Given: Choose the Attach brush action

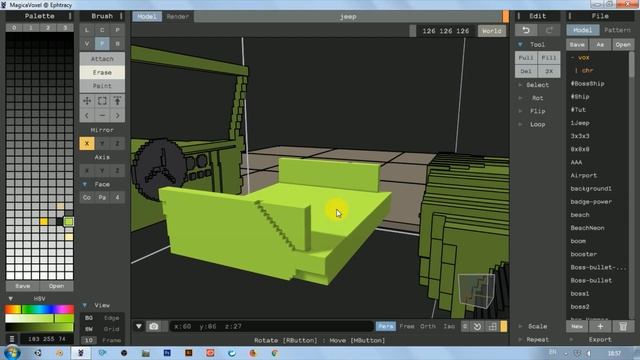Looking at the screenshot, I should tap(102, 59).
